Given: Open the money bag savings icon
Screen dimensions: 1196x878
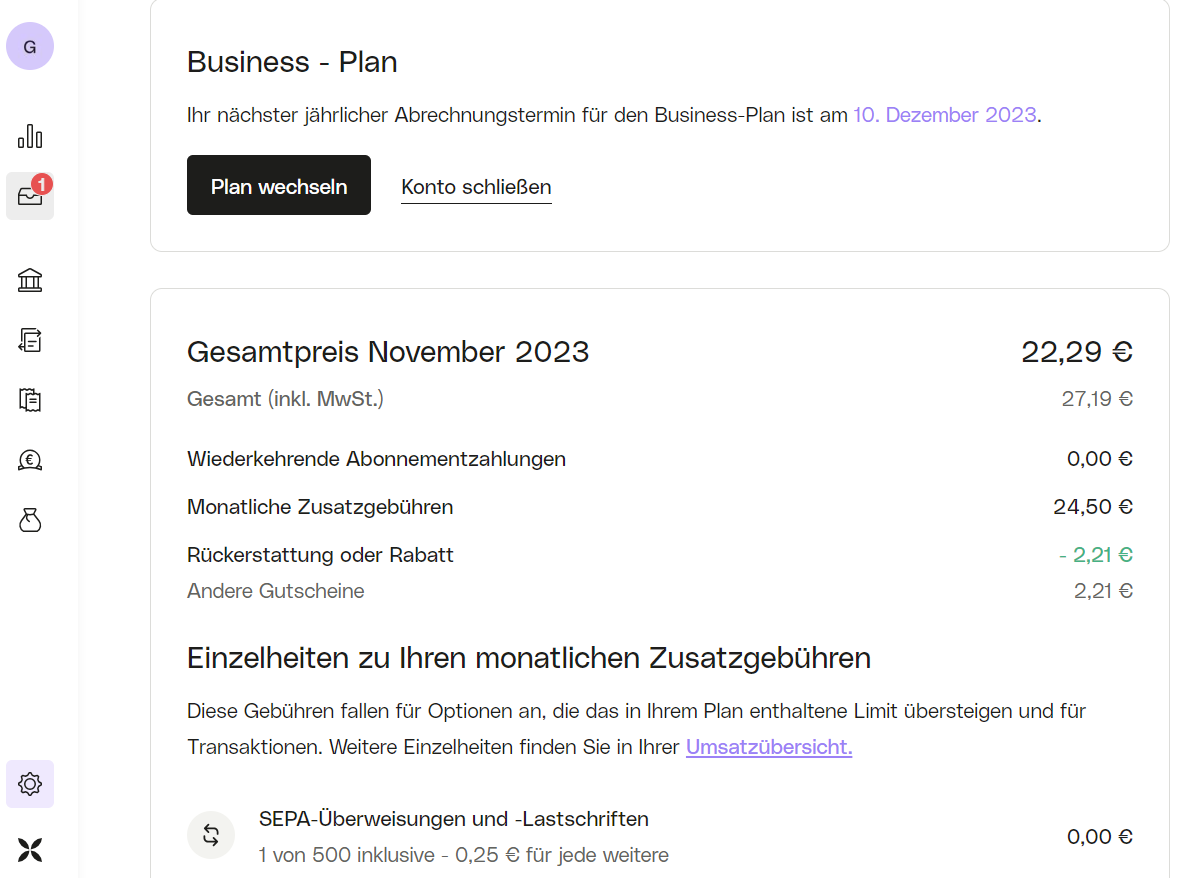Looking at the screenshot, I should pos(30,520).
